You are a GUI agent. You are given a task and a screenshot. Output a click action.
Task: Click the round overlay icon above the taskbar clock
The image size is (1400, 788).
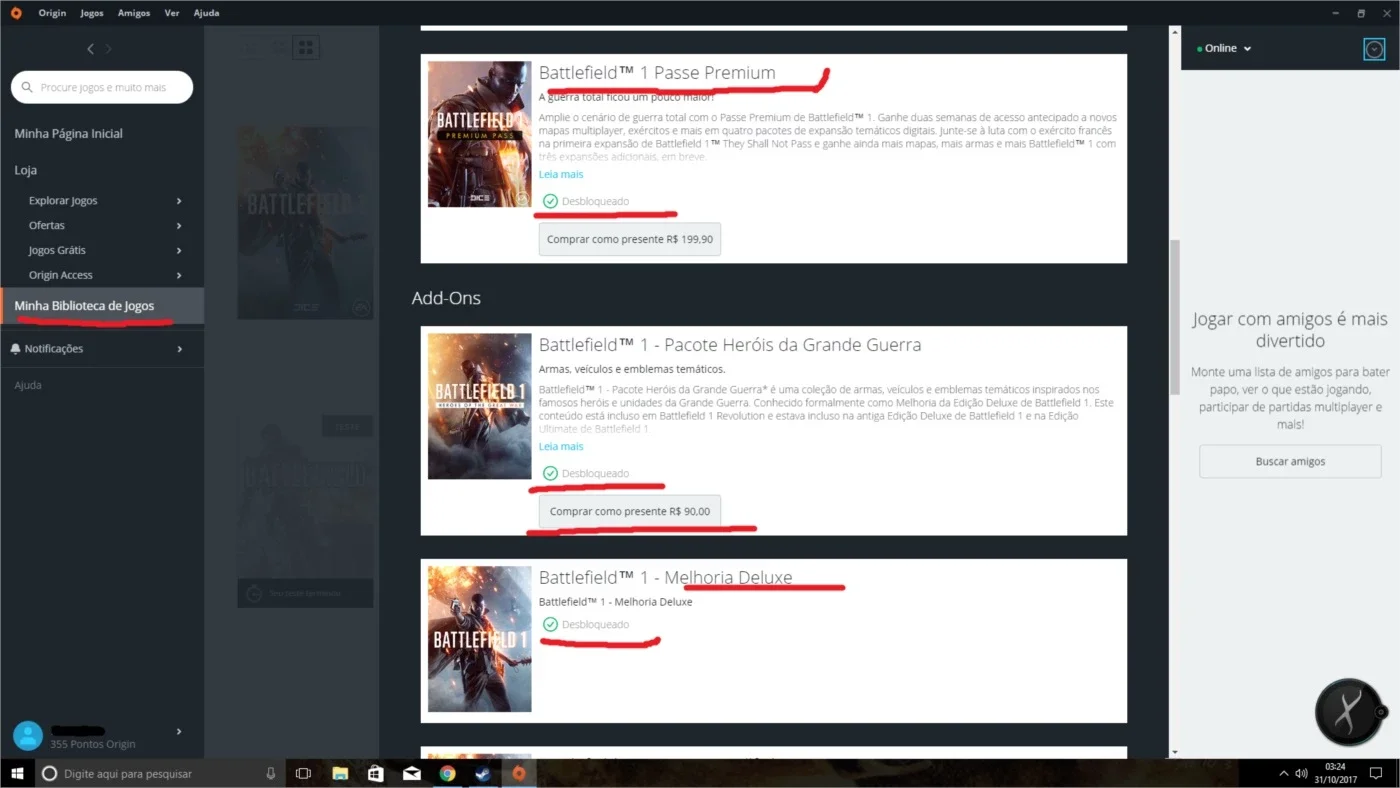1348,712
